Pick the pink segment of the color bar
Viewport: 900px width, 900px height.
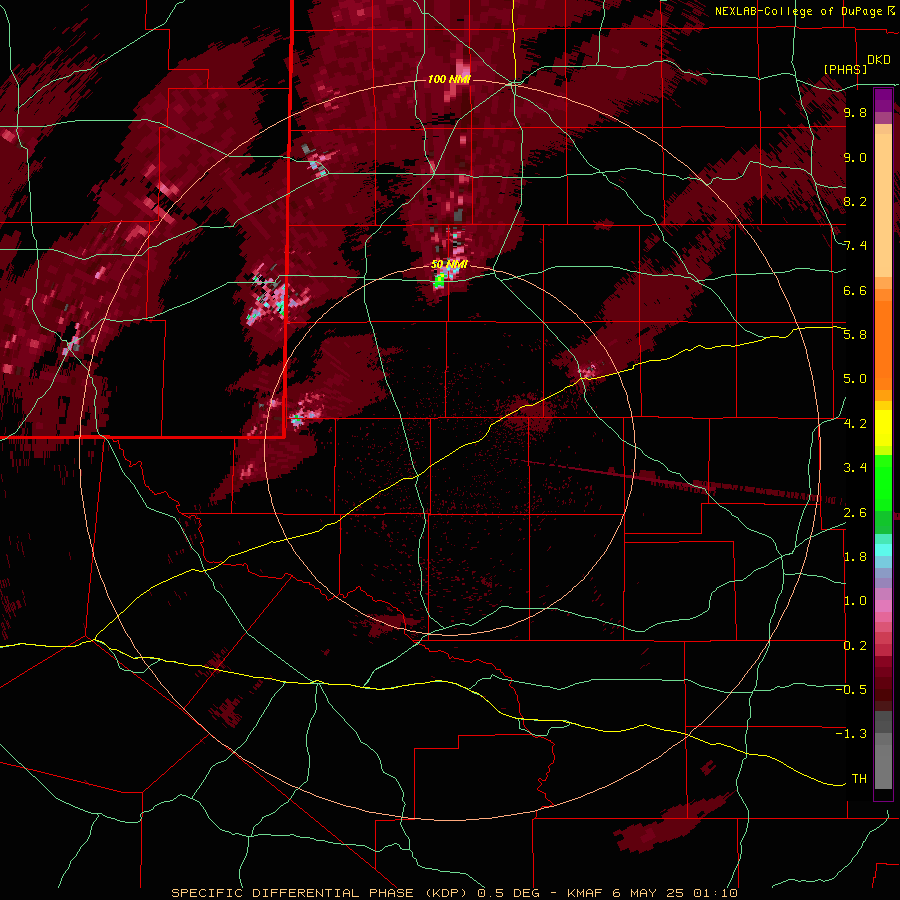click(883, 606)
